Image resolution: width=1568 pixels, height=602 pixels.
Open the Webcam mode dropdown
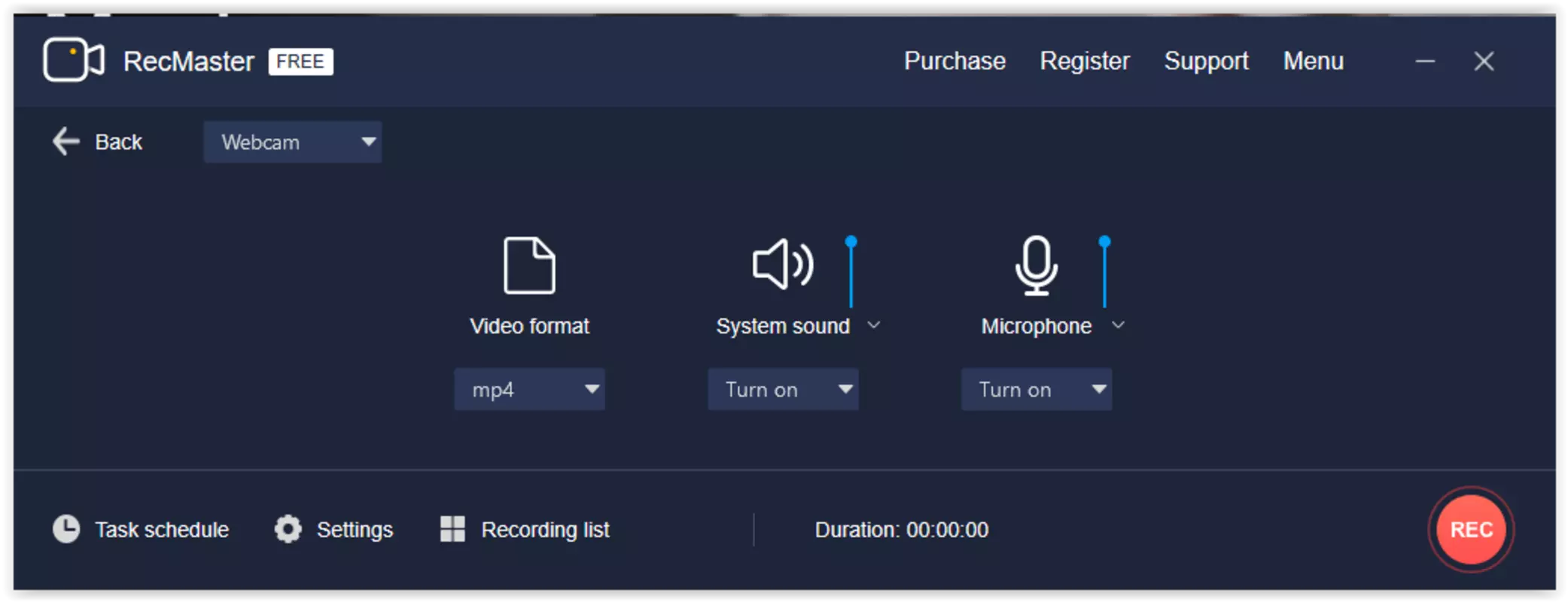pos(293,142)
